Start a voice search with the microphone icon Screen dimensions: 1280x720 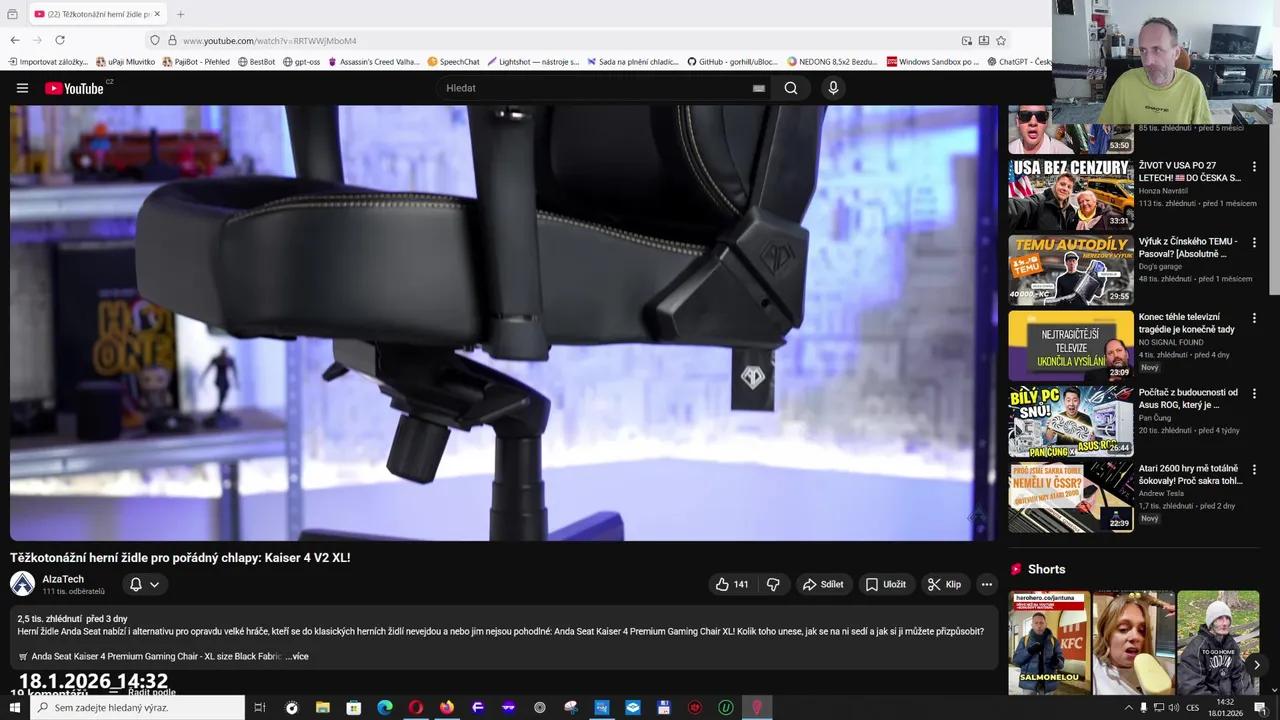point(833,88)
